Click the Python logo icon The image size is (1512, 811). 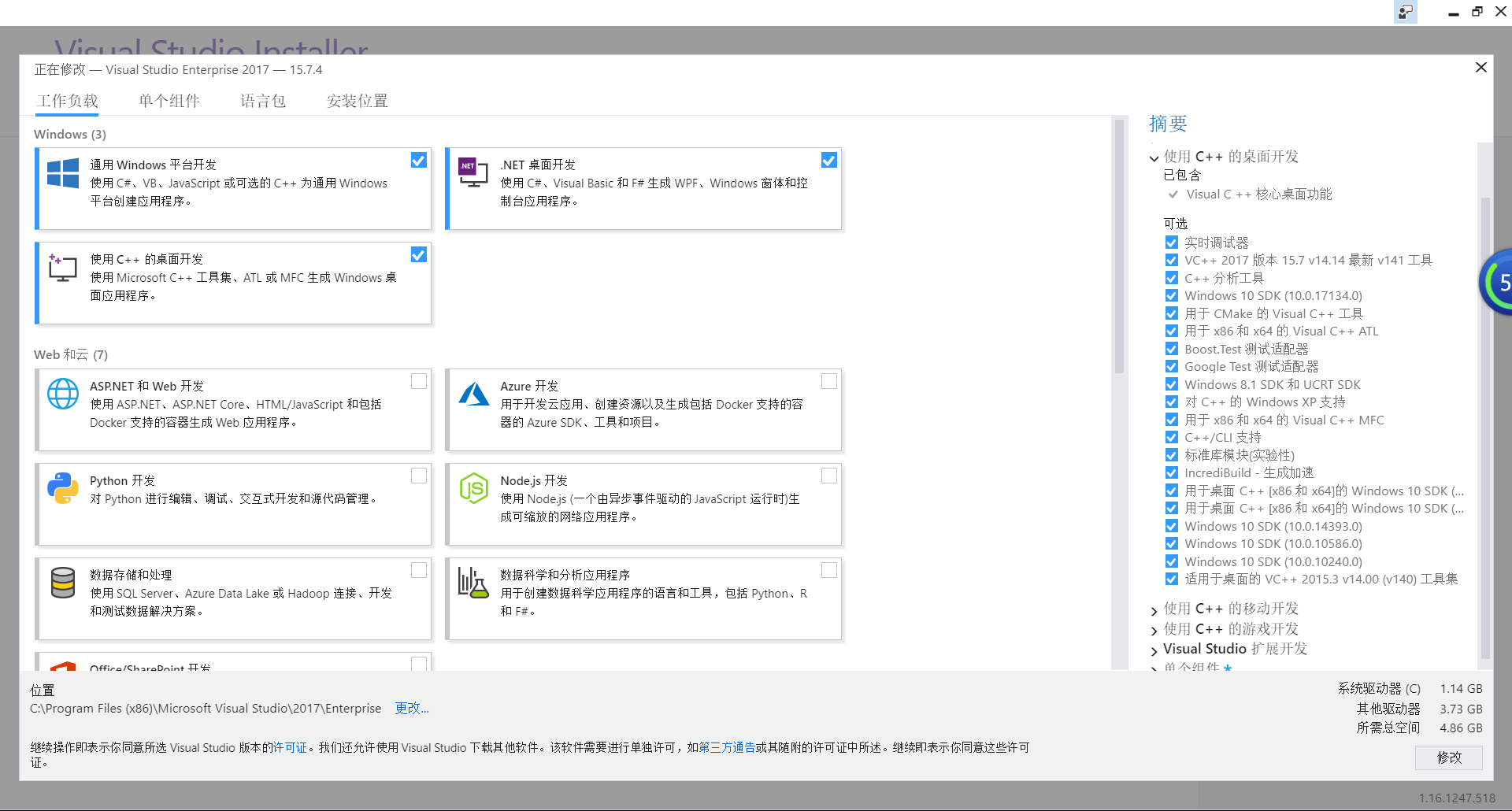coord(63,488)
